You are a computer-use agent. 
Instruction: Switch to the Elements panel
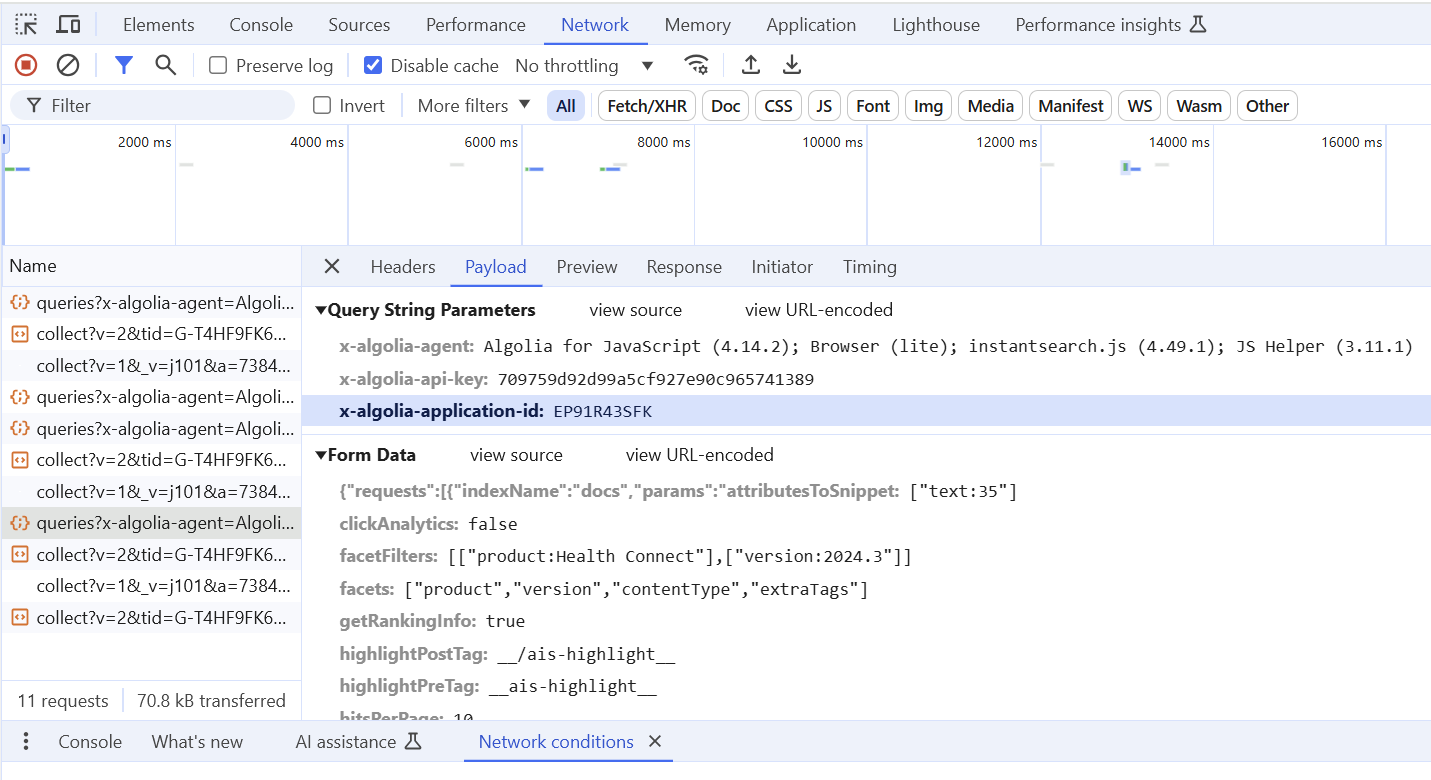pos(159,25)
